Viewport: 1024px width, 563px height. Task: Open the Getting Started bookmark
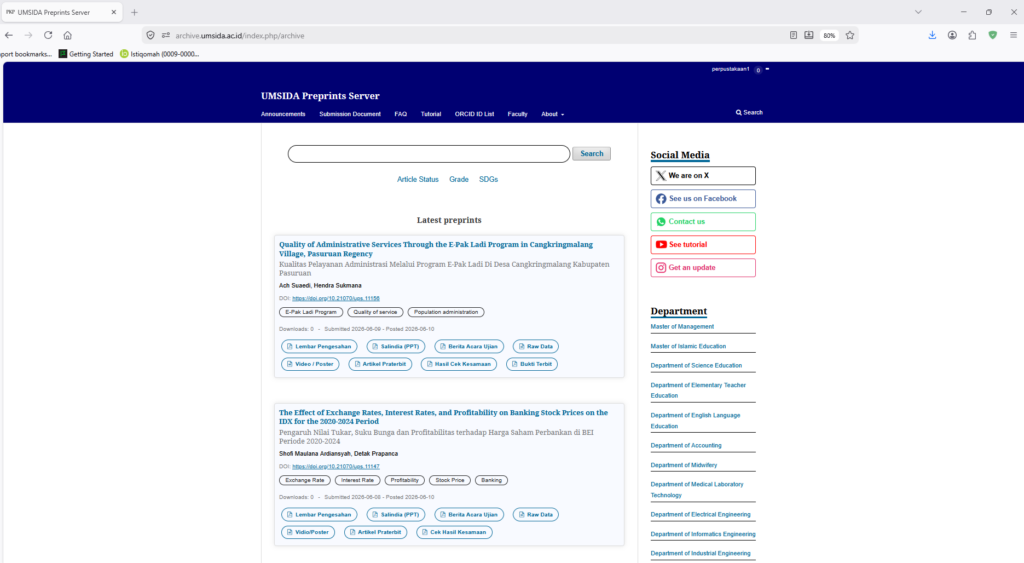(x=86, y=54)
